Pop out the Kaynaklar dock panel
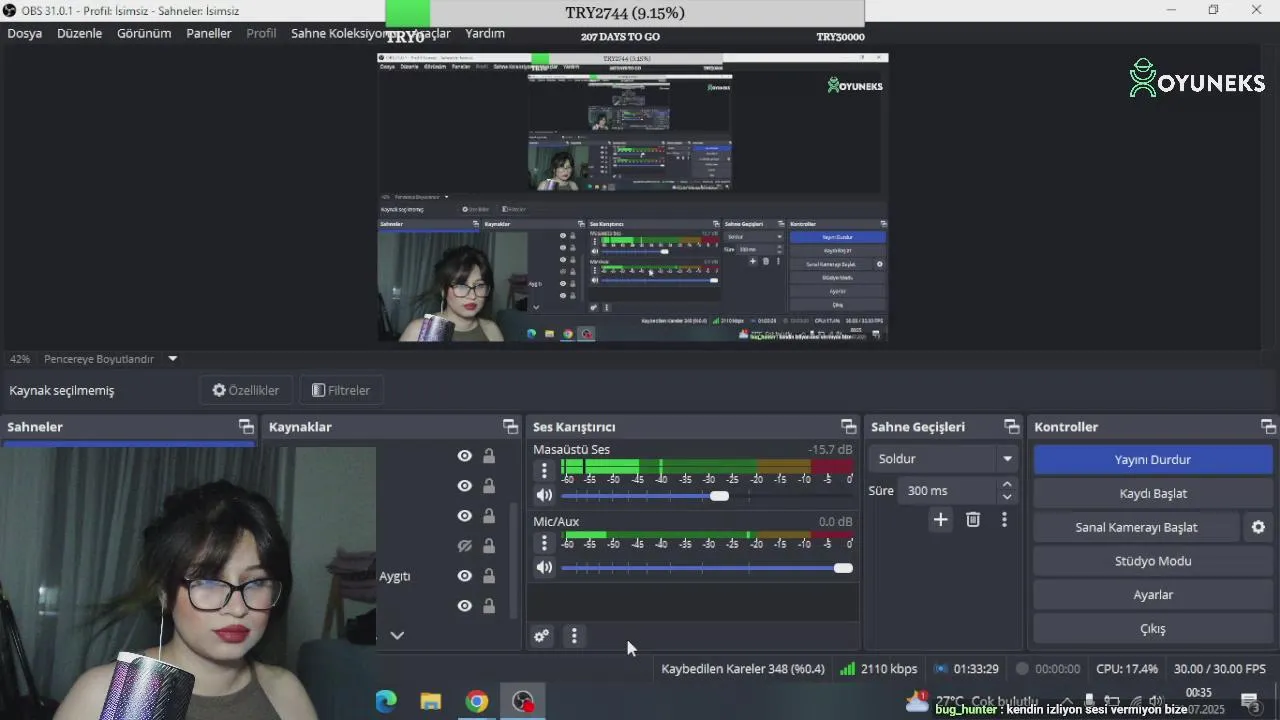The width and height of the screenshot is (1280, 720). point(510,427)
